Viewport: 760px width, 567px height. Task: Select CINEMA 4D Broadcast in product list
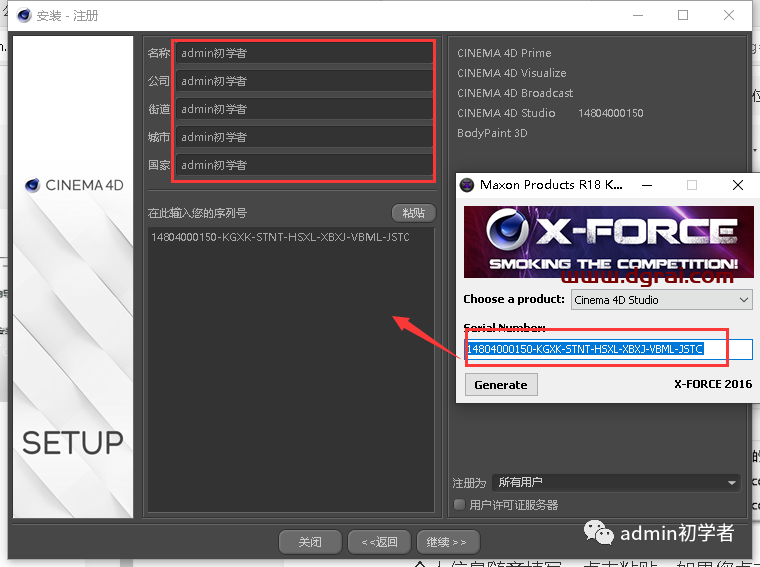pyautogui.click(x=515, y=93)
